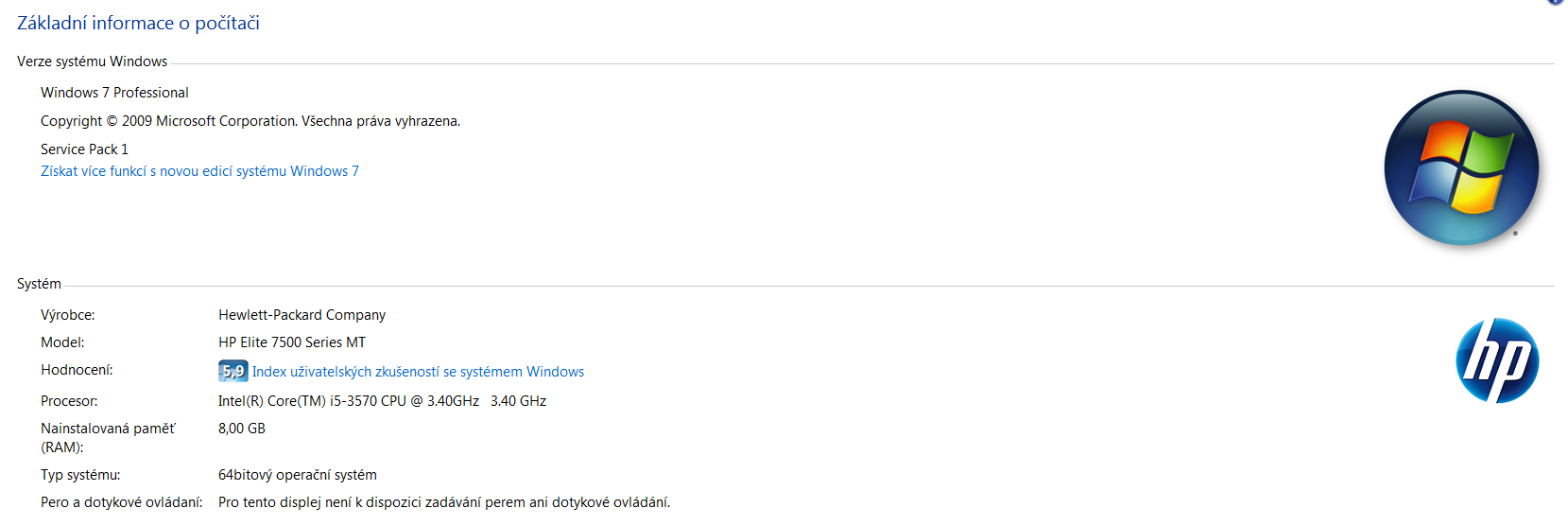Click the 'Základní informace o počítači' heading
This screenshot has width=1568, height=526.
click(x=138, y=24)
